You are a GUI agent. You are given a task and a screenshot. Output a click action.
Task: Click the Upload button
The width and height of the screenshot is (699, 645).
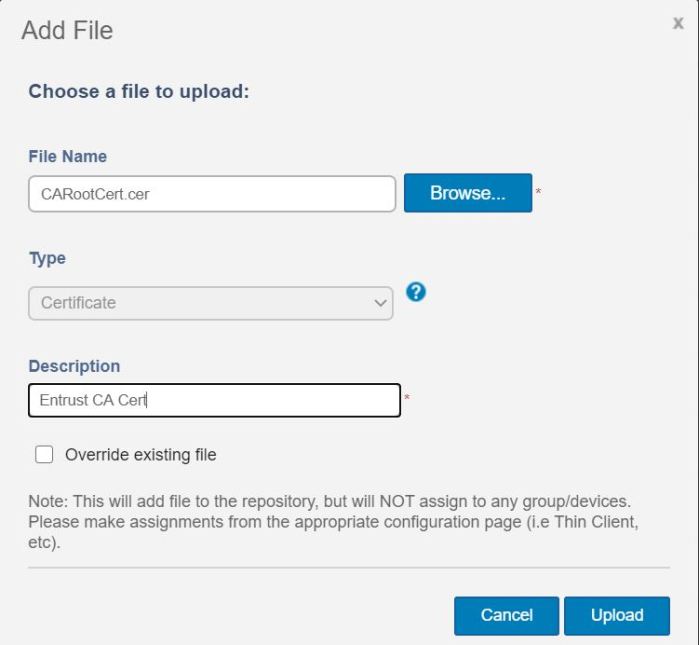pyautogui.click(x=616, y=615)
